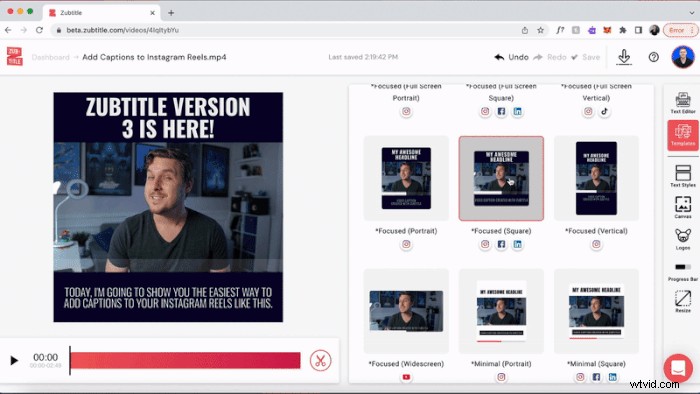The width and height of the screenshot is (700, 394).
Task: Click the Redo button
Action: click(550, 57)
